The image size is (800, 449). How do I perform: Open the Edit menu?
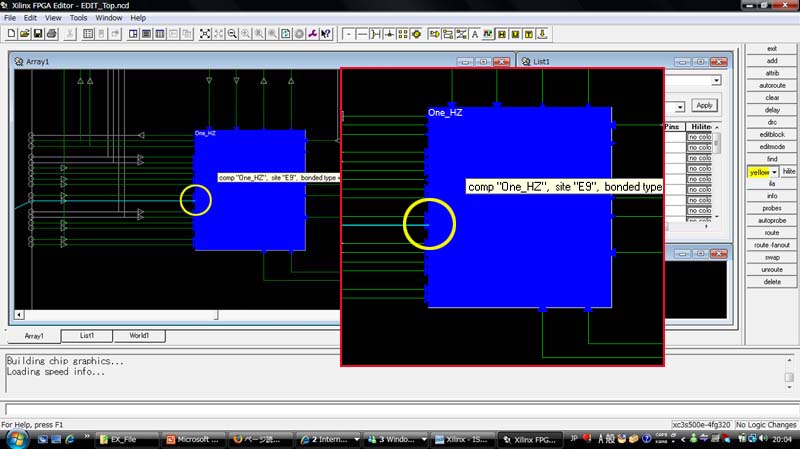pos(30,18)
